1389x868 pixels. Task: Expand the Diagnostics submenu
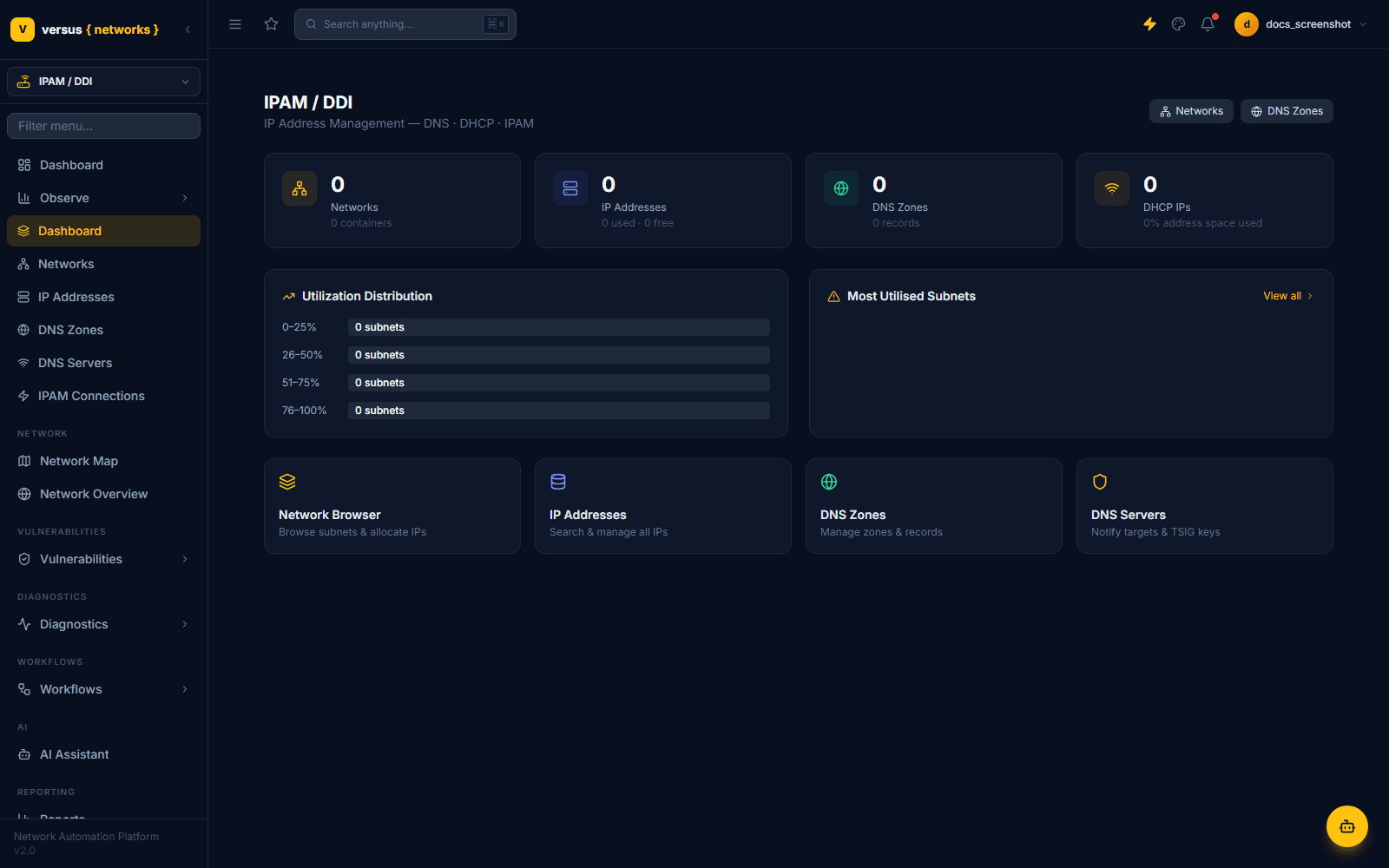[x=103, y=624]
